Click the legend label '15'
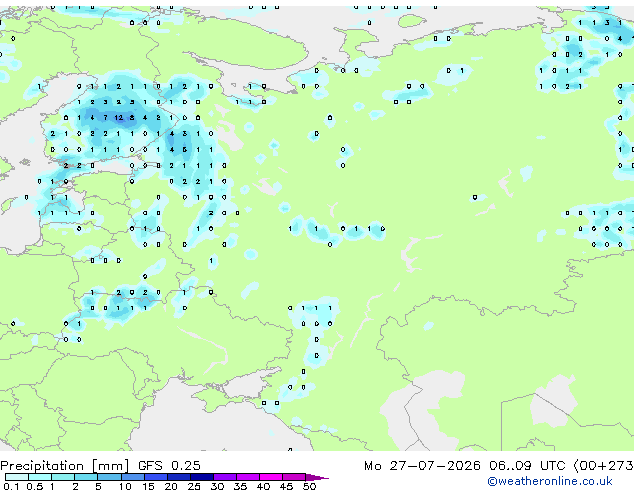634x490 pixels. pyautogui.click(x=148, y=486)
